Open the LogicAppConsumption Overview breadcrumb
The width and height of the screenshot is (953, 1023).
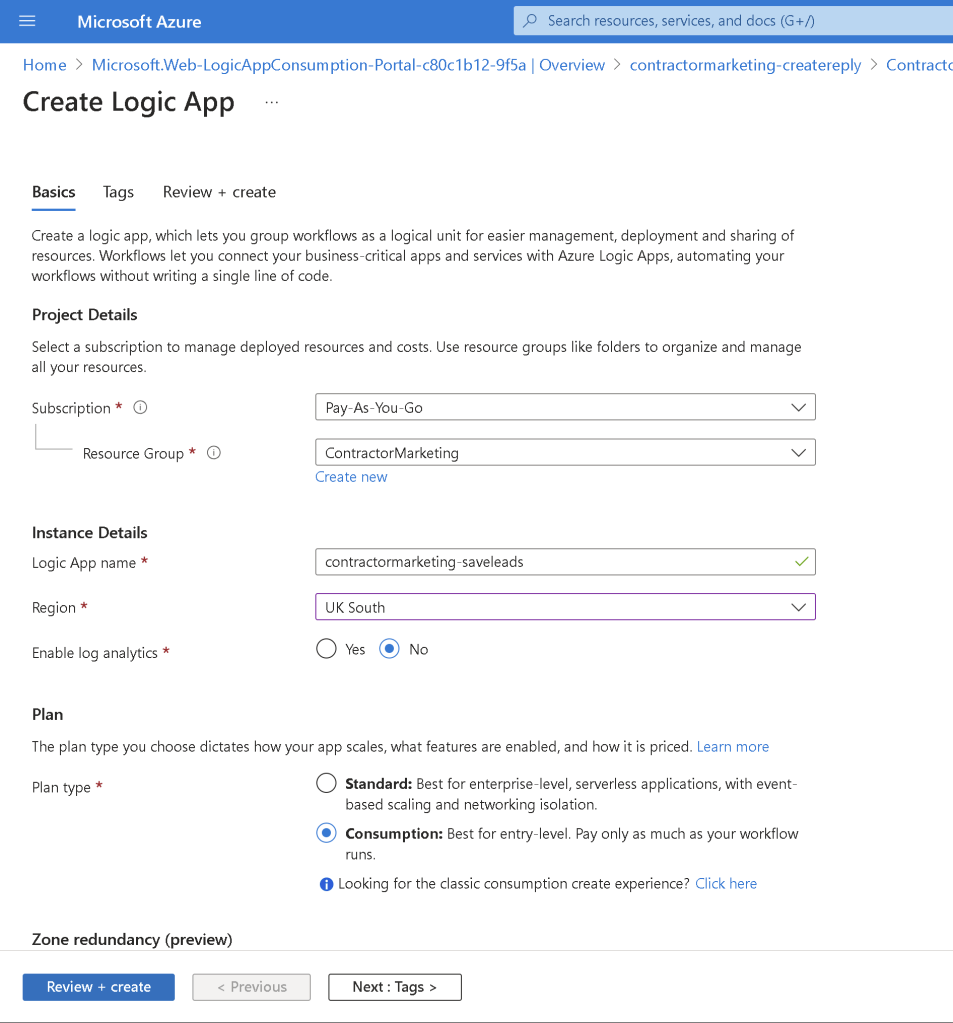[348, 65]
